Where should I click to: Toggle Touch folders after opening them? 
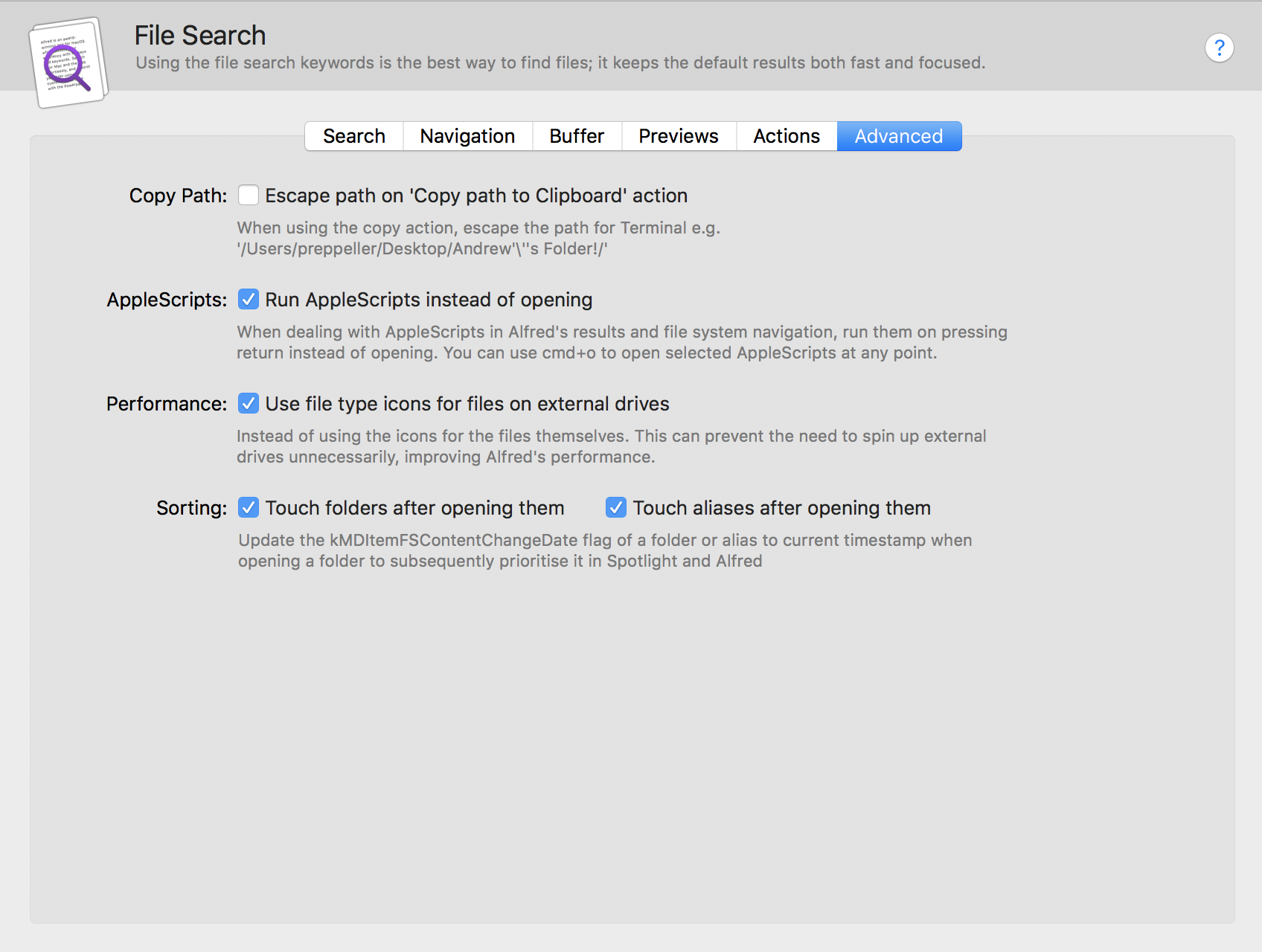tap(249, 507)
